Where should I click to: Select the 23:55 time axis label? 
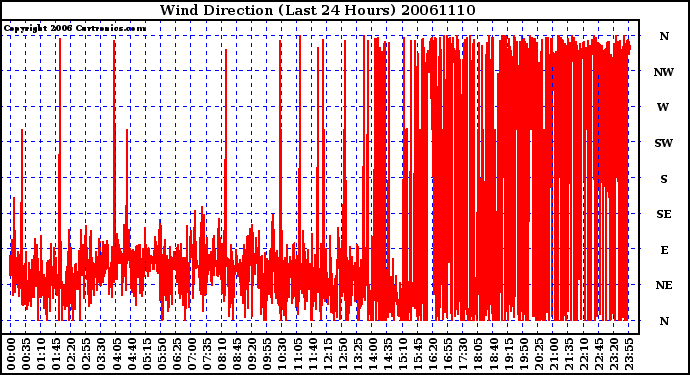click(629, 353)
